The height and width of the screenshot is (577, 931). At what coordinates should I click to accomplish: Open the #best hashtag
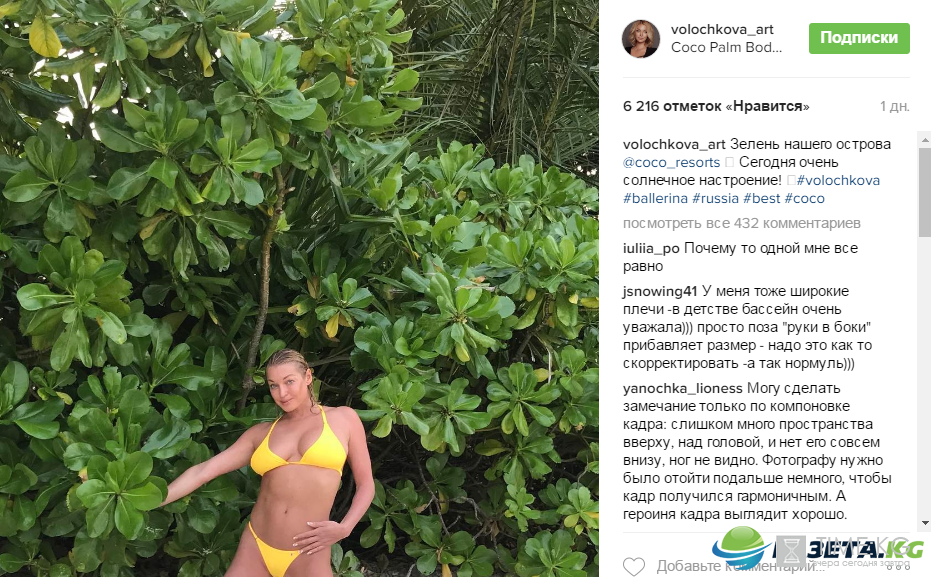click(x=762, y=198)
